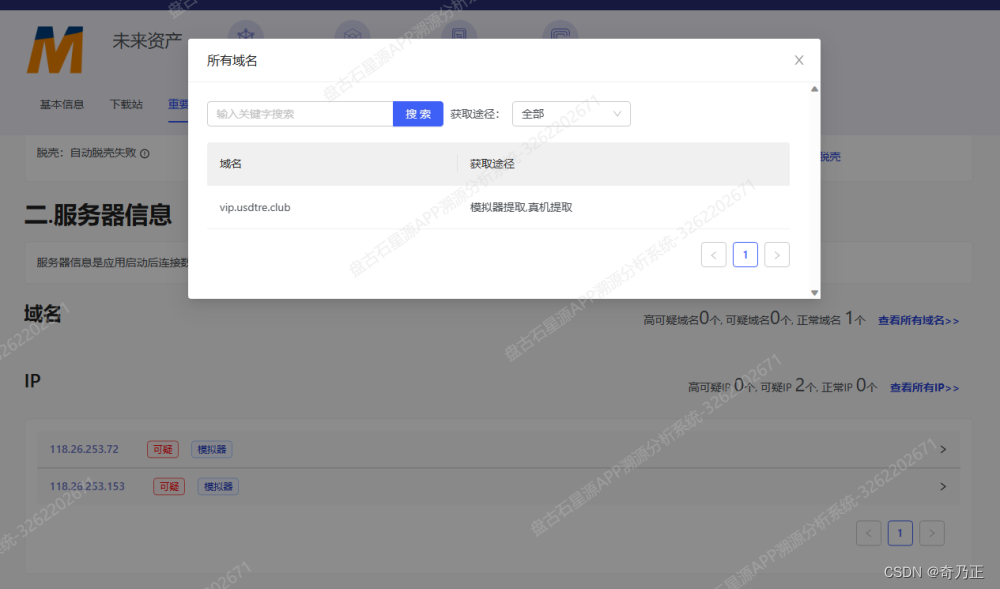Click IP address 118.26.253.72

(x=84, y=449)
